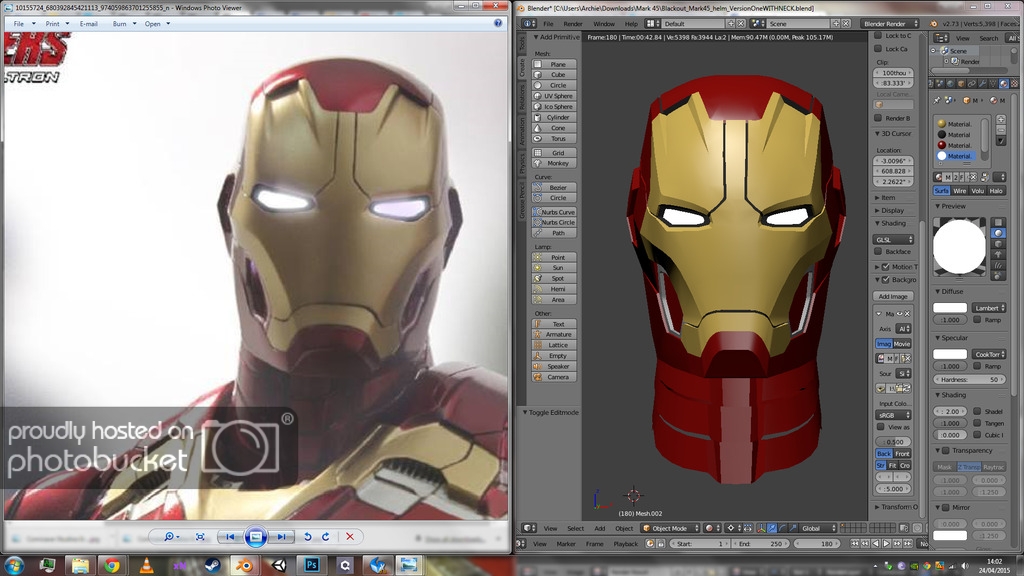The width and height of the screenshot is (1024, 576).
Task: Open Blender Window menu
Action: [x=603, y=24]
